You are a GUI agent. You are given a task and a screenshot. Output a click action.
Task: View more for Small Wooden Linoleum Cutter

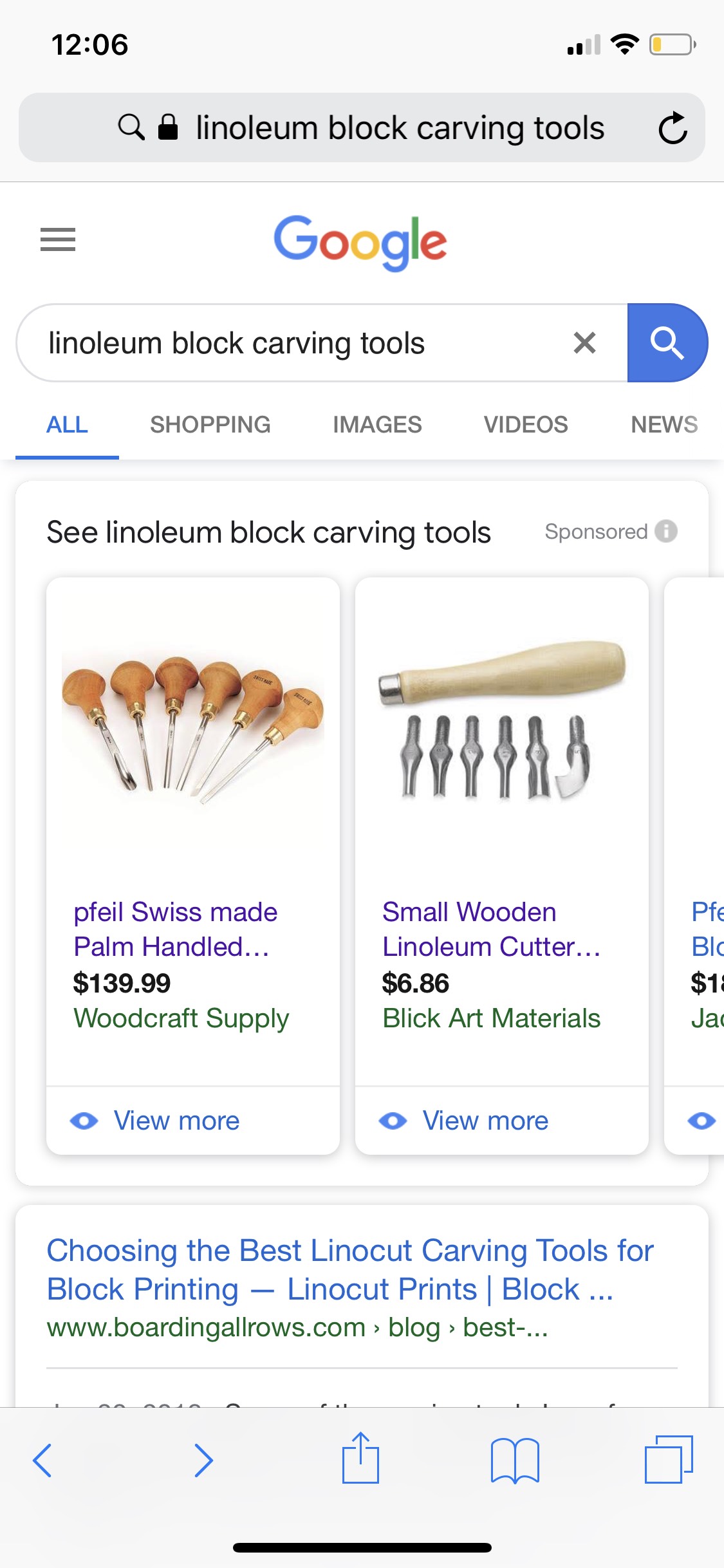coord(485,1121)
